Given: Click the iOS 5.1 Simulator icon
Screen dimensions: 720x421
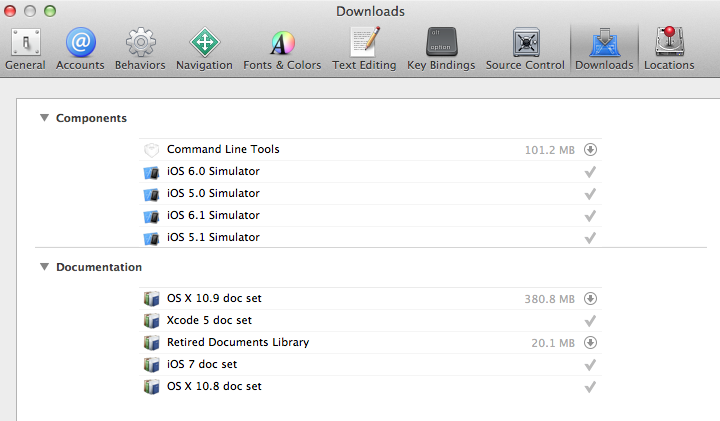Looking at the screenshot, I should [x=151, y=238].
